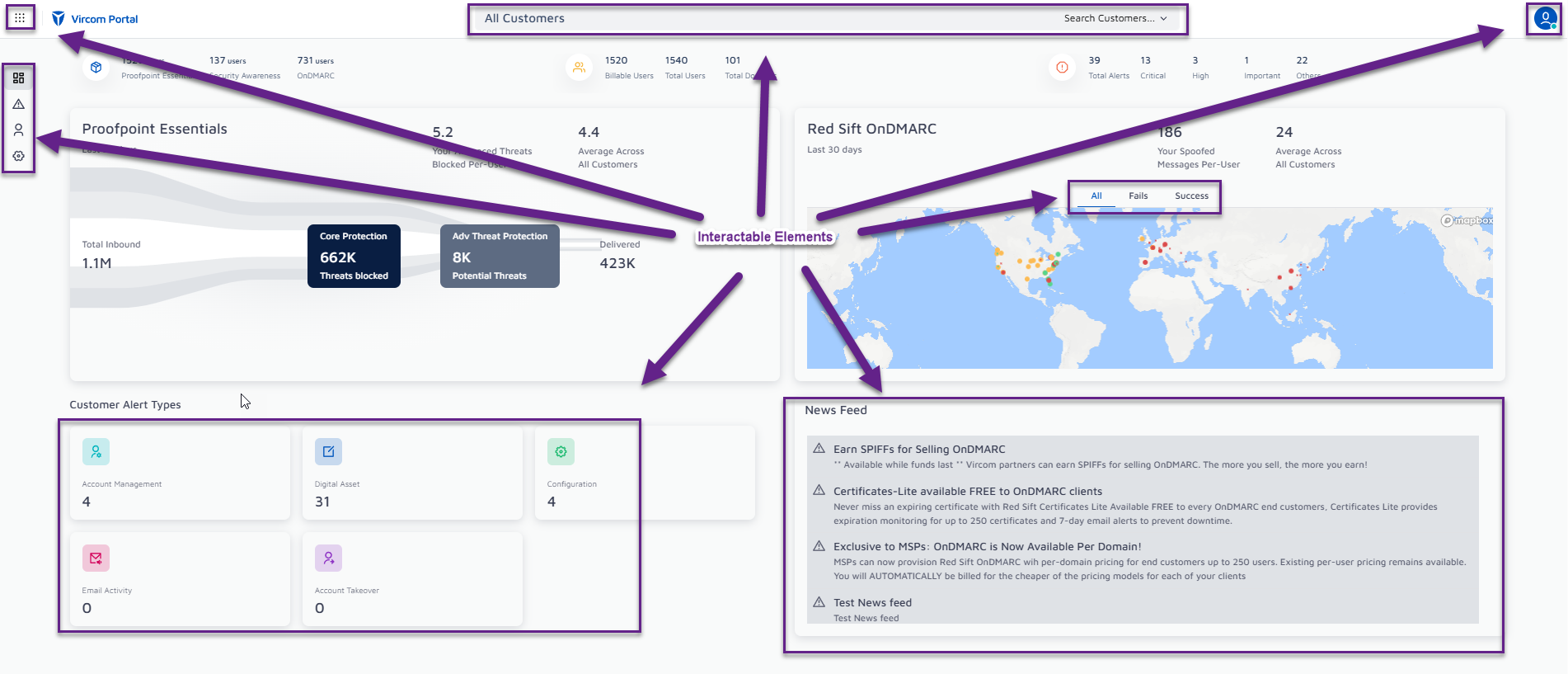This screenshot has width=1568, height=674.
Task: Click the Configuration card gear icon
Action: (x=561, y=451)
